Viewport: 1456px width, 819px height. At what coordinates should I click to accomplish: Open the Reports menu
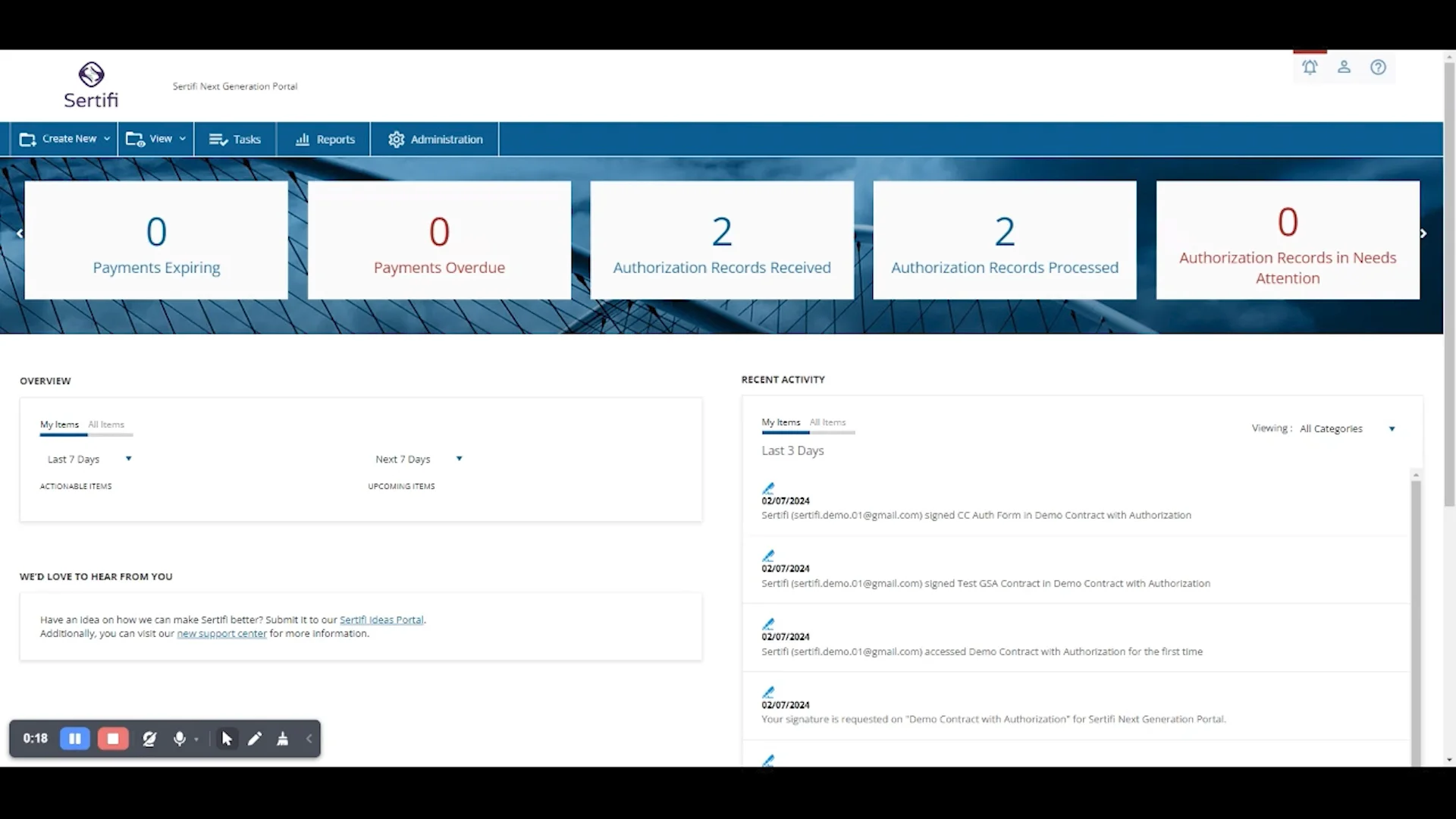click(x=324, y=139)
